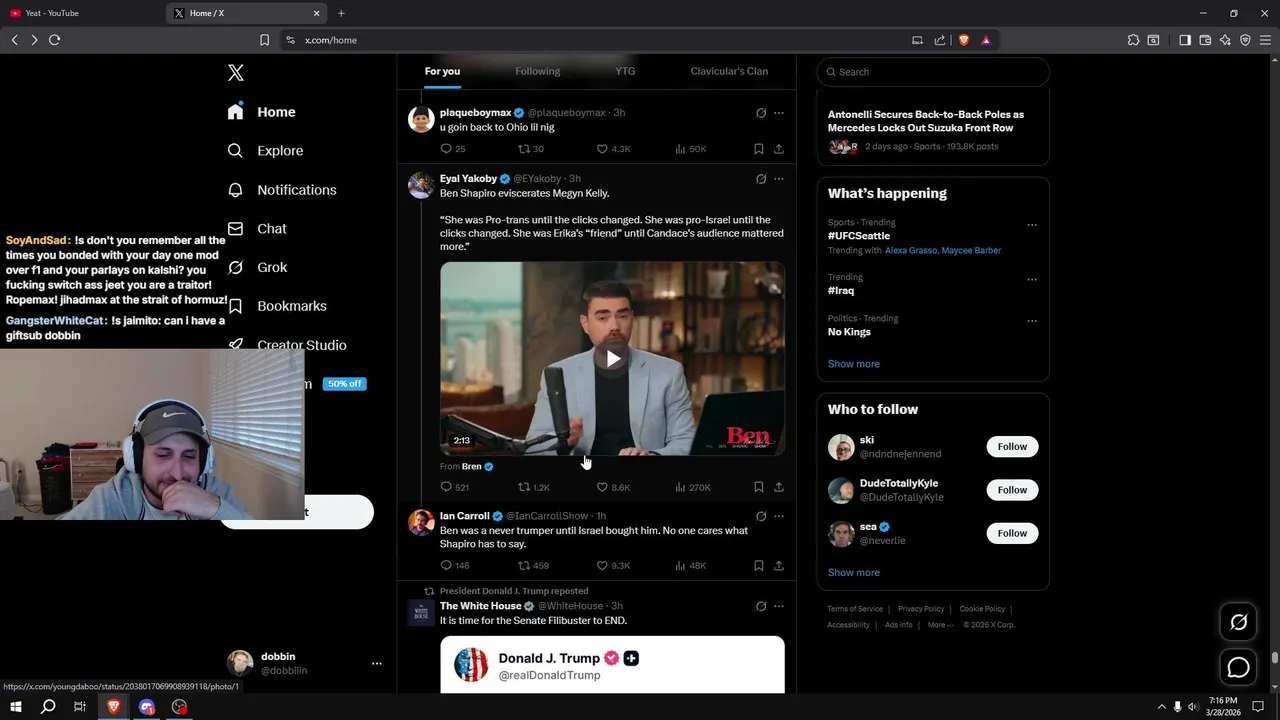
Task: Open the Terms of Service link
Action: coord(855,609)
